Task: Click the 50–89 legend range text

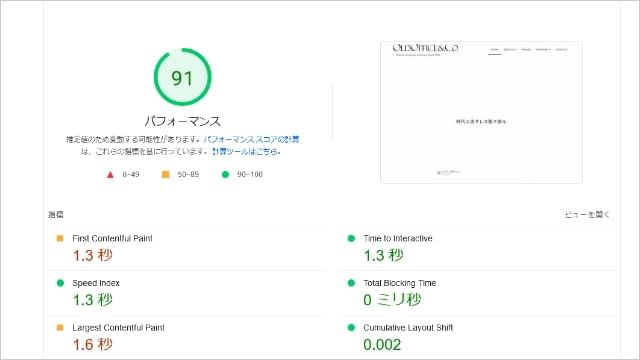Action: (x=188, y=174)
